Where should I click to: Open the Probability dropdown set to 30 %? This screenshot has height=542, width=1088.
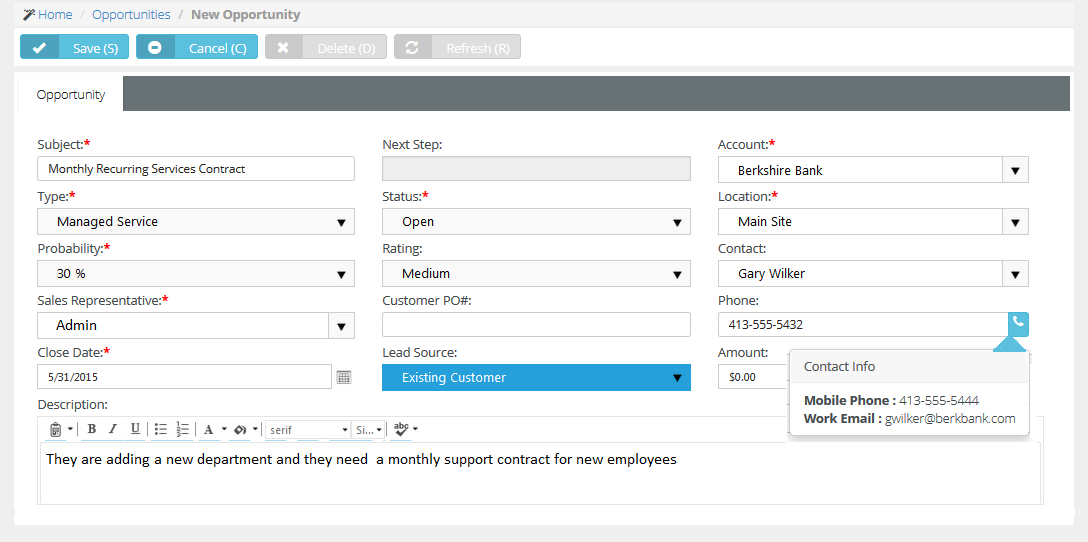[x=196, y=273]
